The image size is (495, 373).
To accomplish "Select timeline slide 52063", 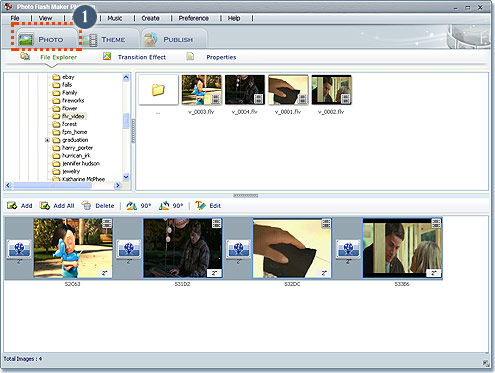I will coord(73,248).
